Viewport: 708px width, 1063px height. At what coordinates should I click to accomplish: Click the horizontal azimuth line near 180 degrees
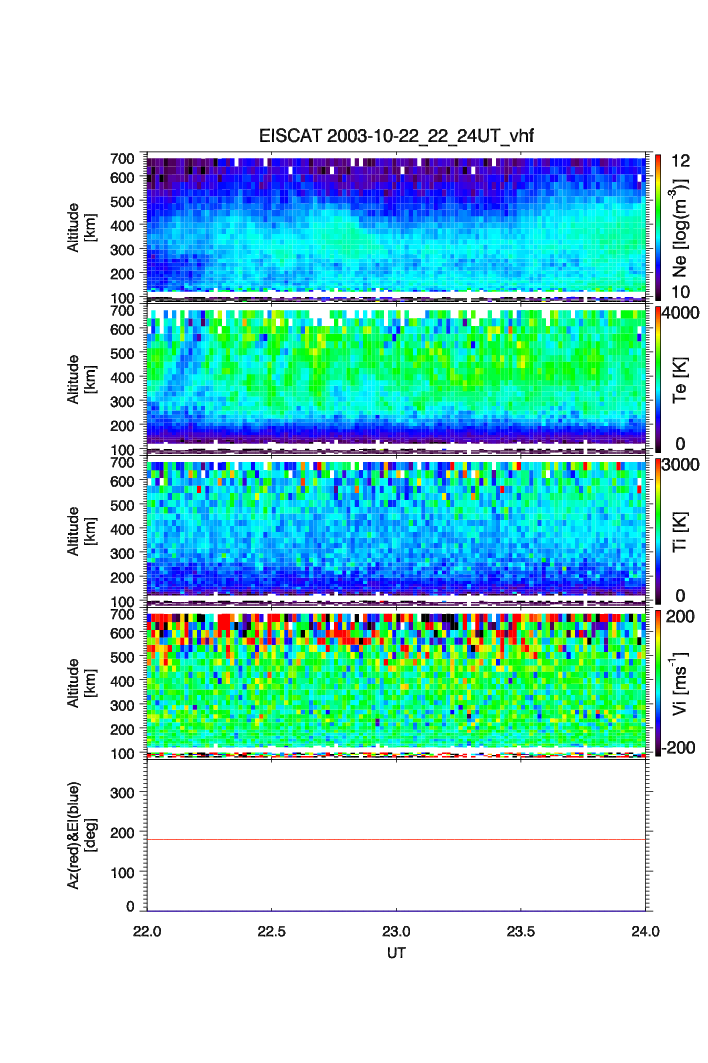[397, 839]
